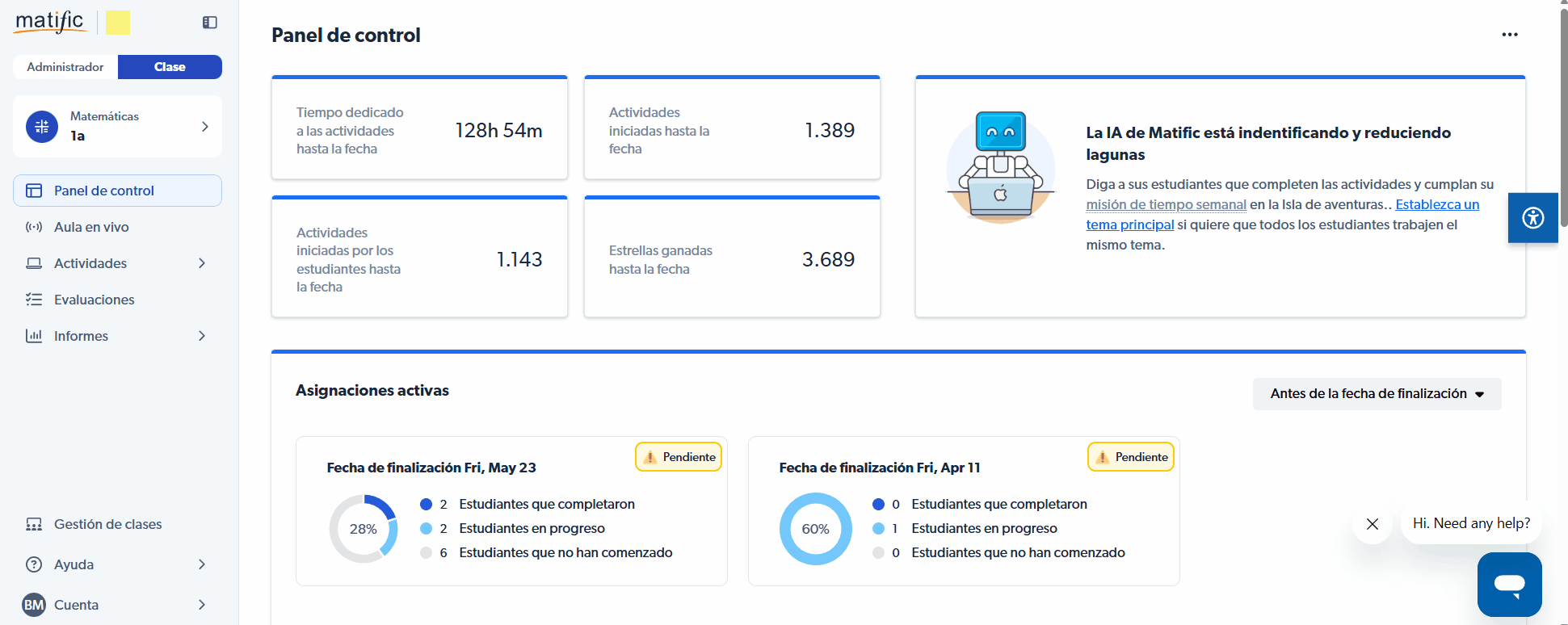Click the Matemáticas class icon
Viewport: 1568px width, 625px height.
coord(42,127)
